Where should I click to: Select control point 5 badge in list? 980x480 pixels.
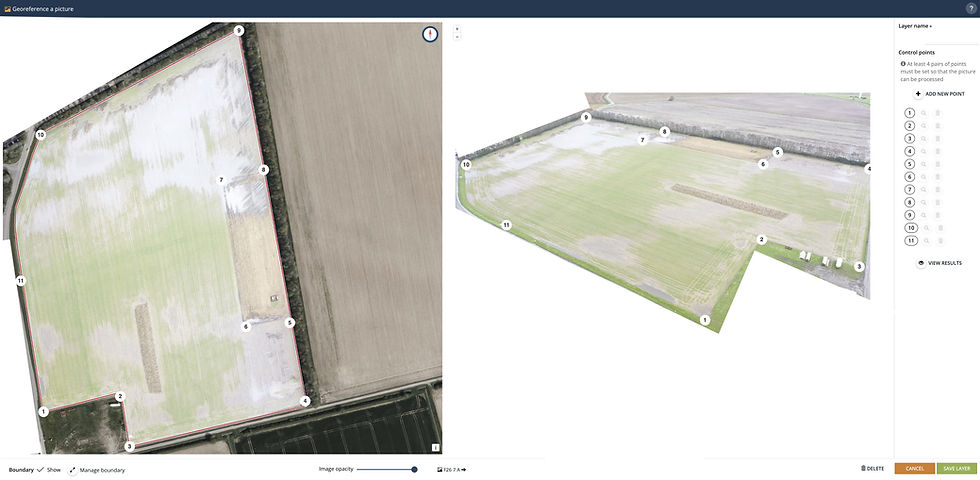tap(910, 164)
